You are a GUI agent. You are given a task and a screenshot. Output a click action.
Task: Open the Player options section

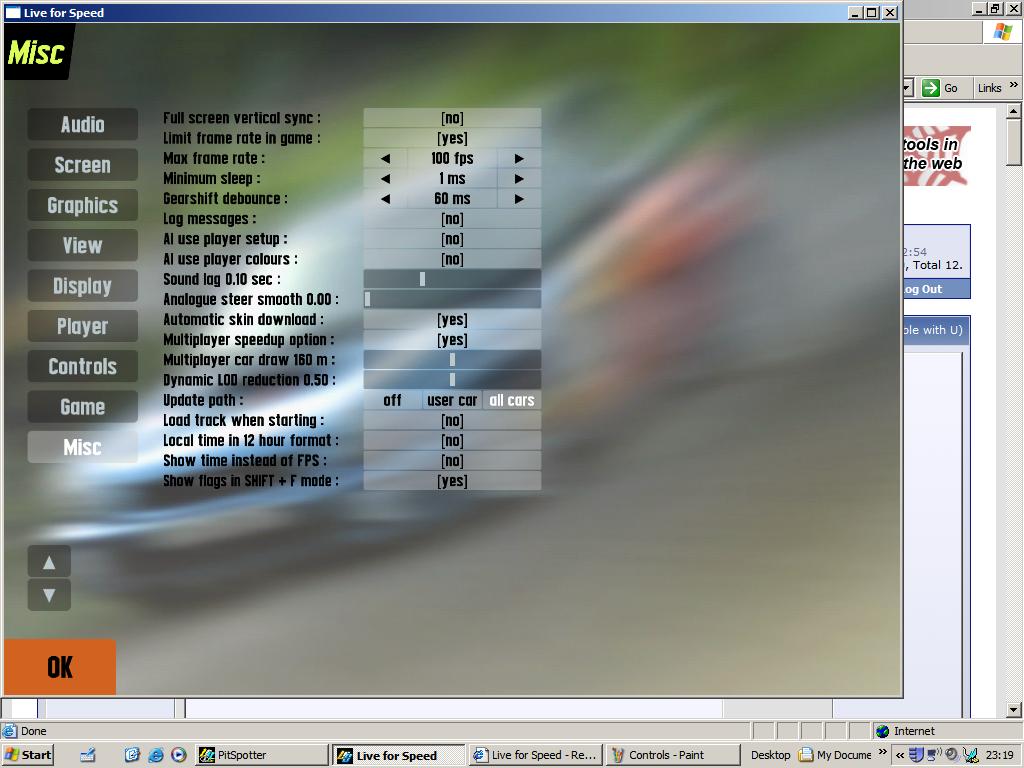(82, 326)
